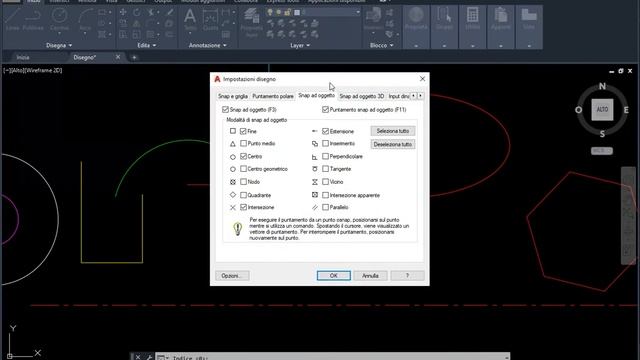Image resolution: width=640 pixels, height=360 pixels.
Task: Enable the Nodo snap mode
Action: pyautogui.click(x=243, y=182)
